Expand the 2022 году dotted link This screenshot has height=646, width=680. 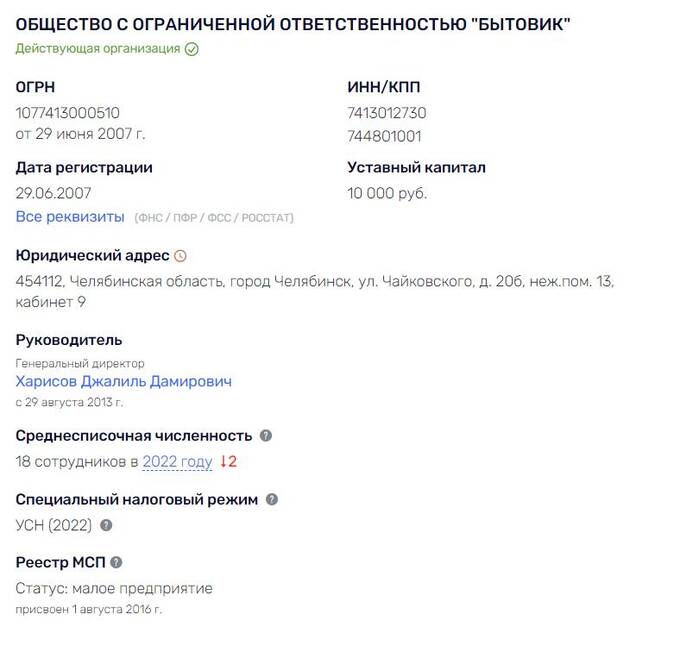point(177,462)
